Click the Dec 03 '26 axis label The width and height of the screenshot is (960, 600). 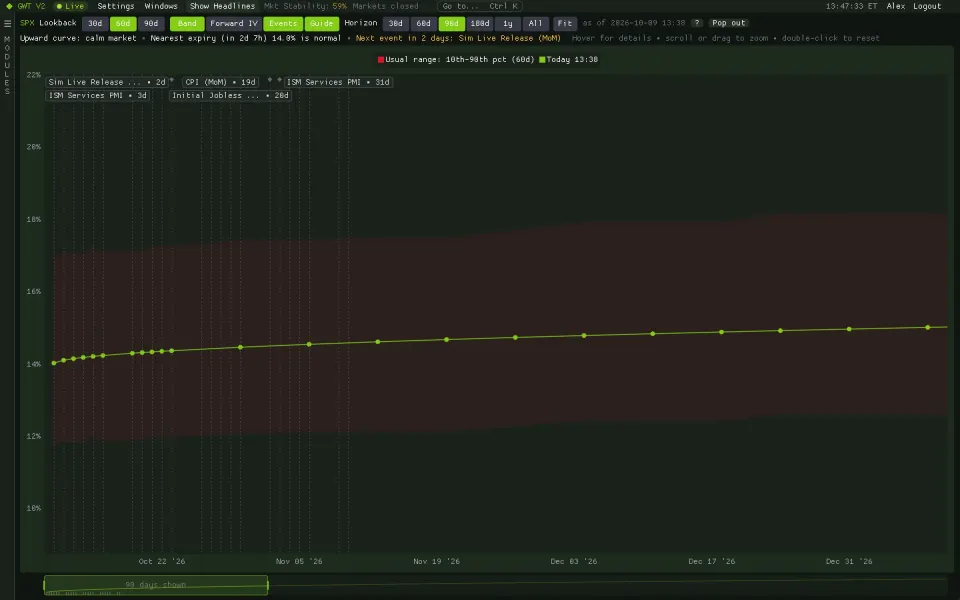coord(574,561)
